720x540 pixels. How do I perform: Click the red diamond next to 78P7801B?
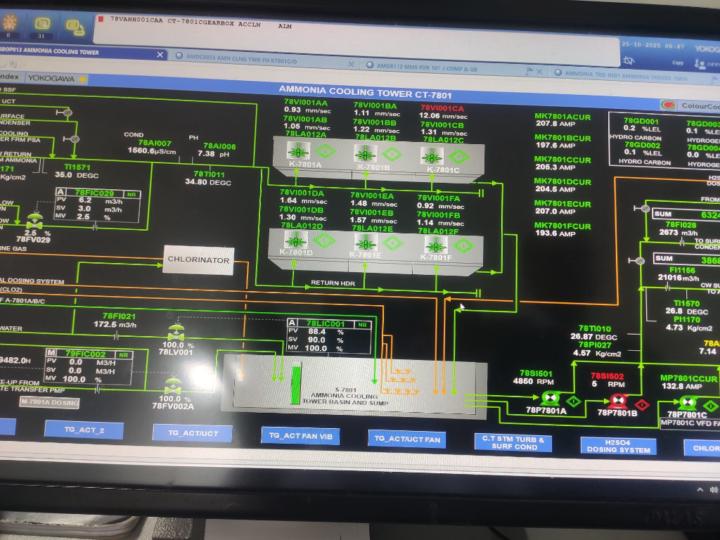pyautogui.click(x=641, y=404)
